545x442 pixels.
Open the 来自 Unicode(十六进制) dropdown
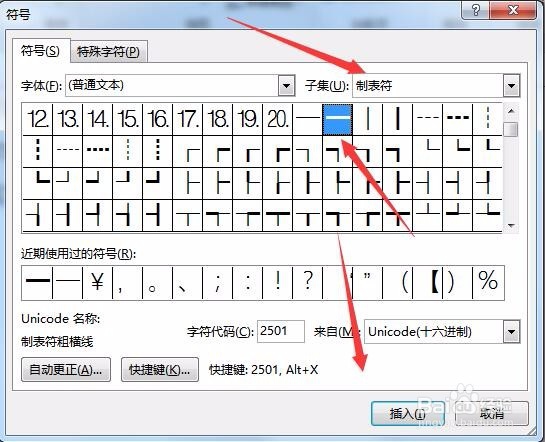[511, 332]
